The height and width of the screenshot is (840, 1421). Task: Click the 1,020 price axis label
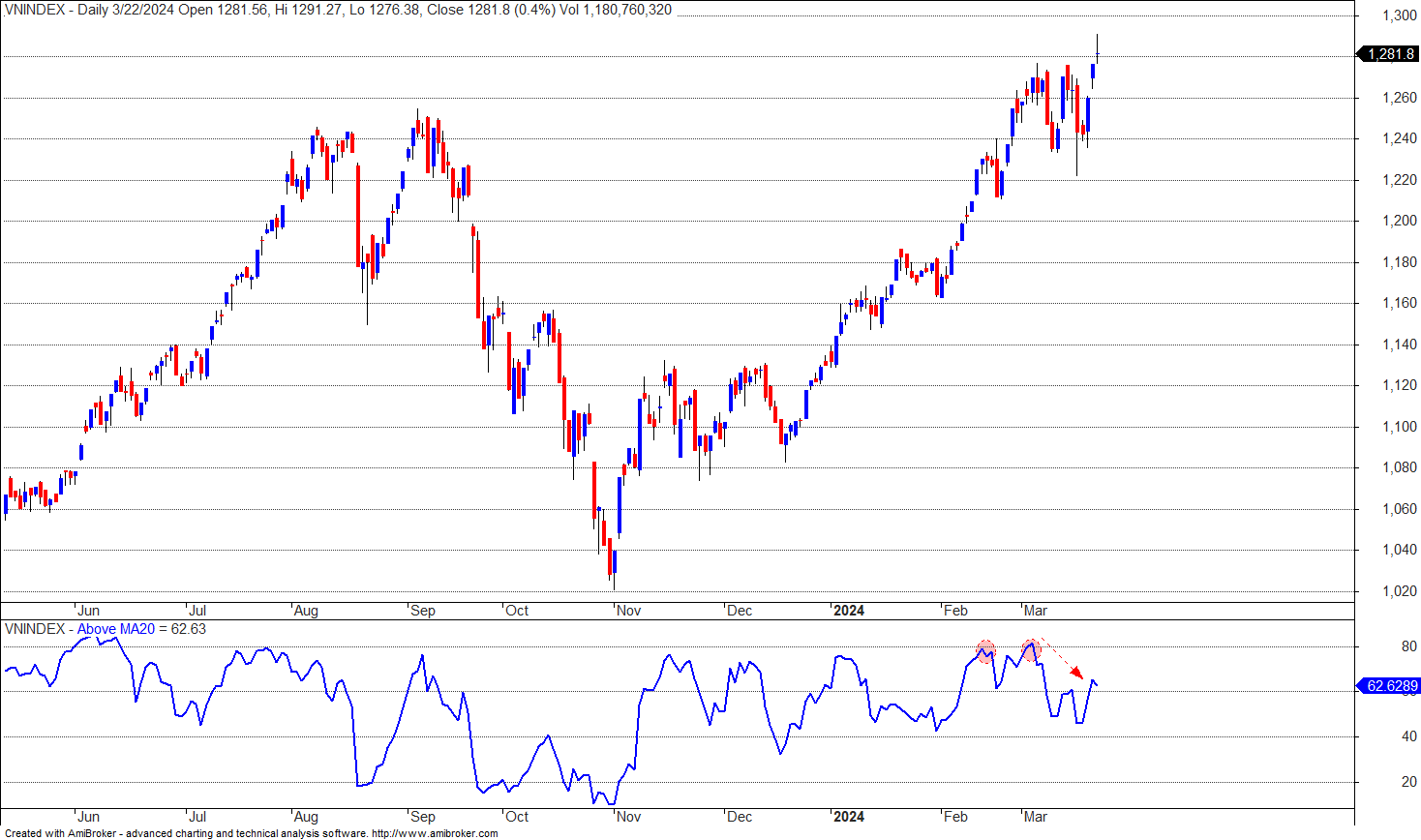pyautogui.click(x=1399, y=591)
